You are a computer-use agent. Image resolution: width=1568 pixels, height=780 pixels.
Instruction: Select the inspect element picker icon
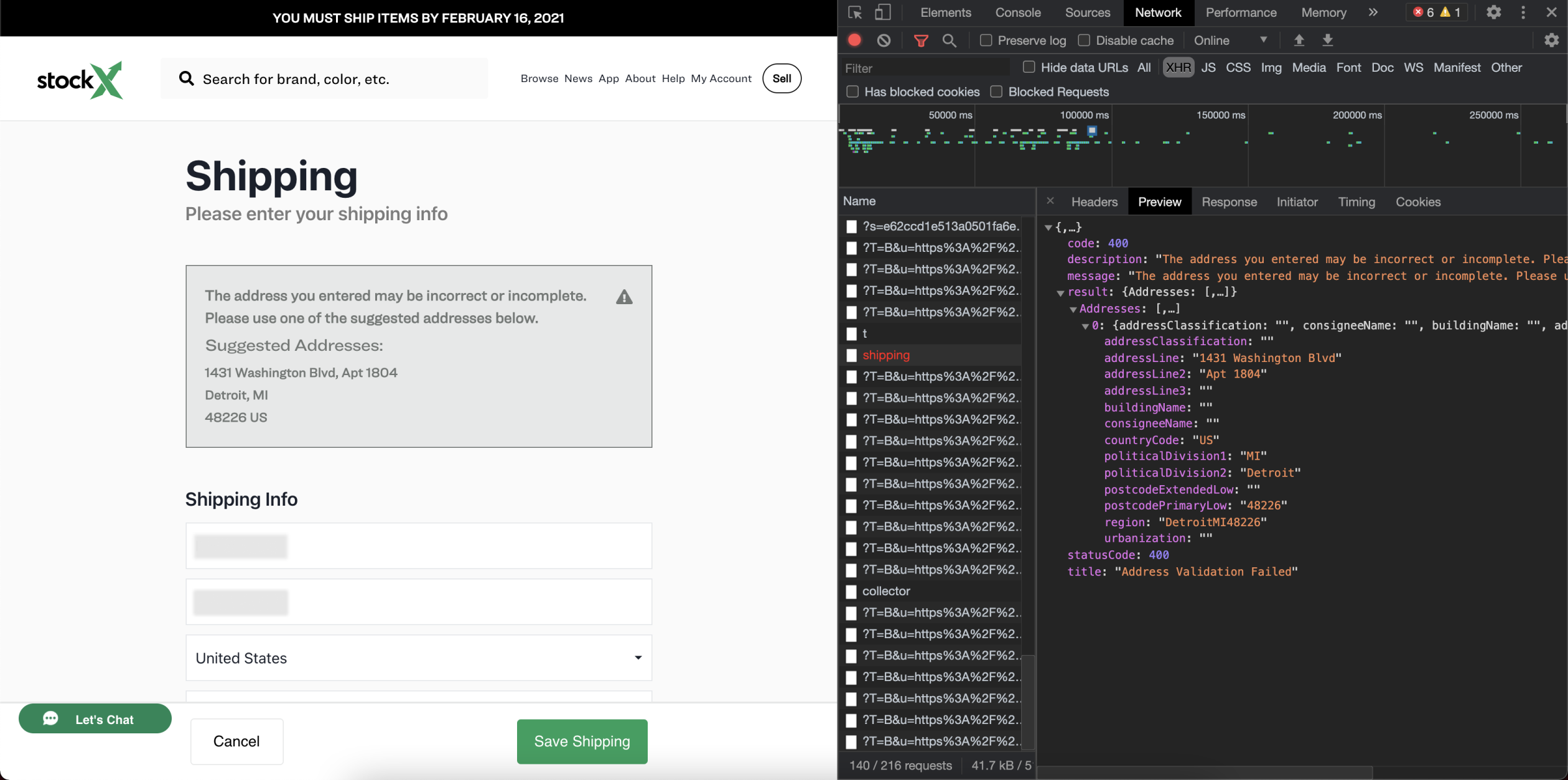point(855,13)
